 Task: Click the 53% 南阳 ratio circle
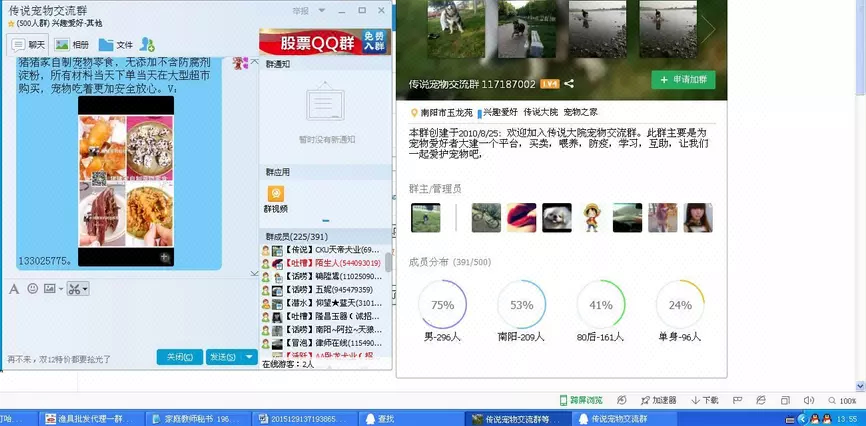coord(521,304)
